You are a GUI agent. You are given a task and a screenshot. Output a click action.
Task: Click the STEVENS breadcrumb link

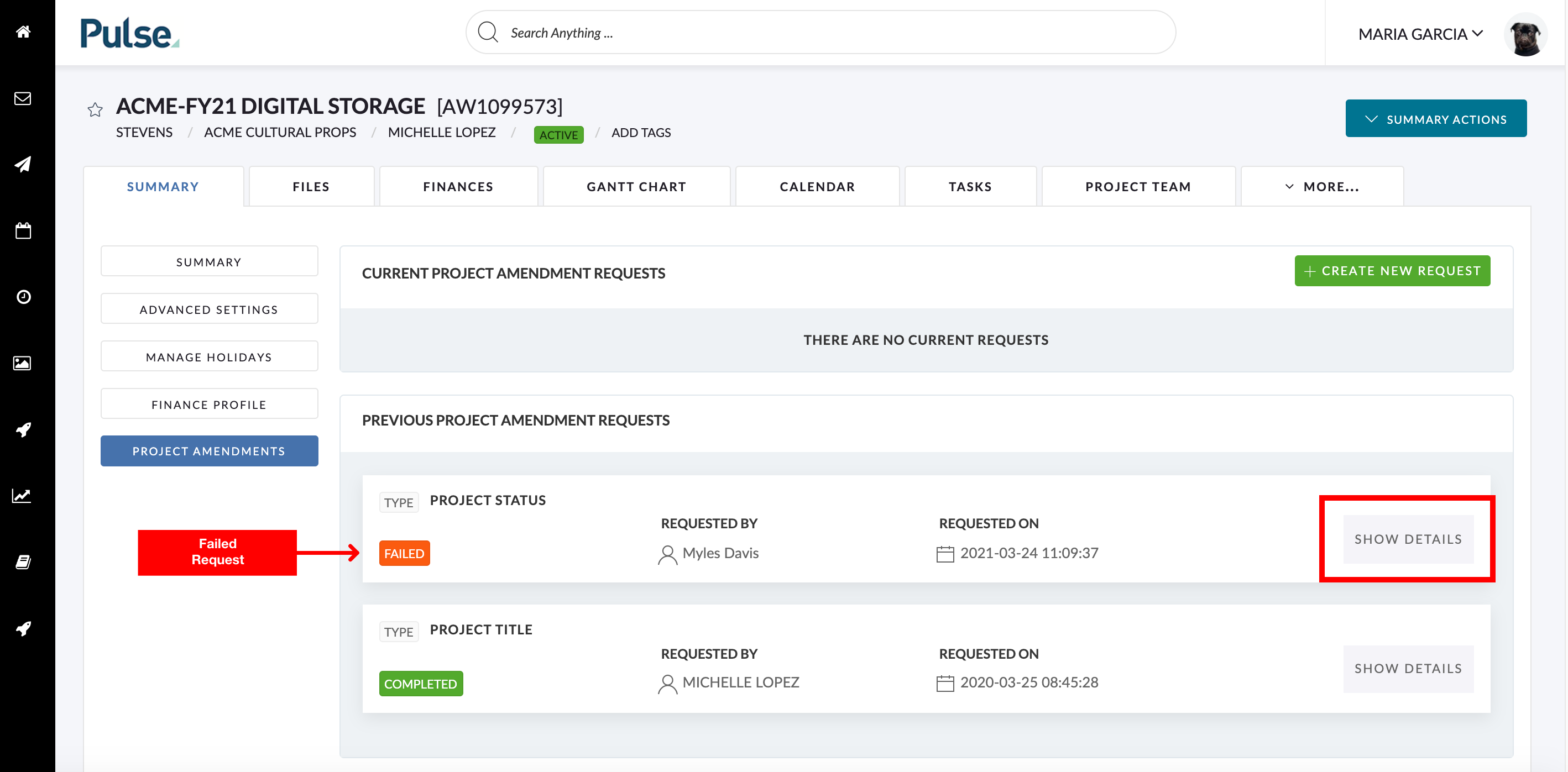click(144, 132)
